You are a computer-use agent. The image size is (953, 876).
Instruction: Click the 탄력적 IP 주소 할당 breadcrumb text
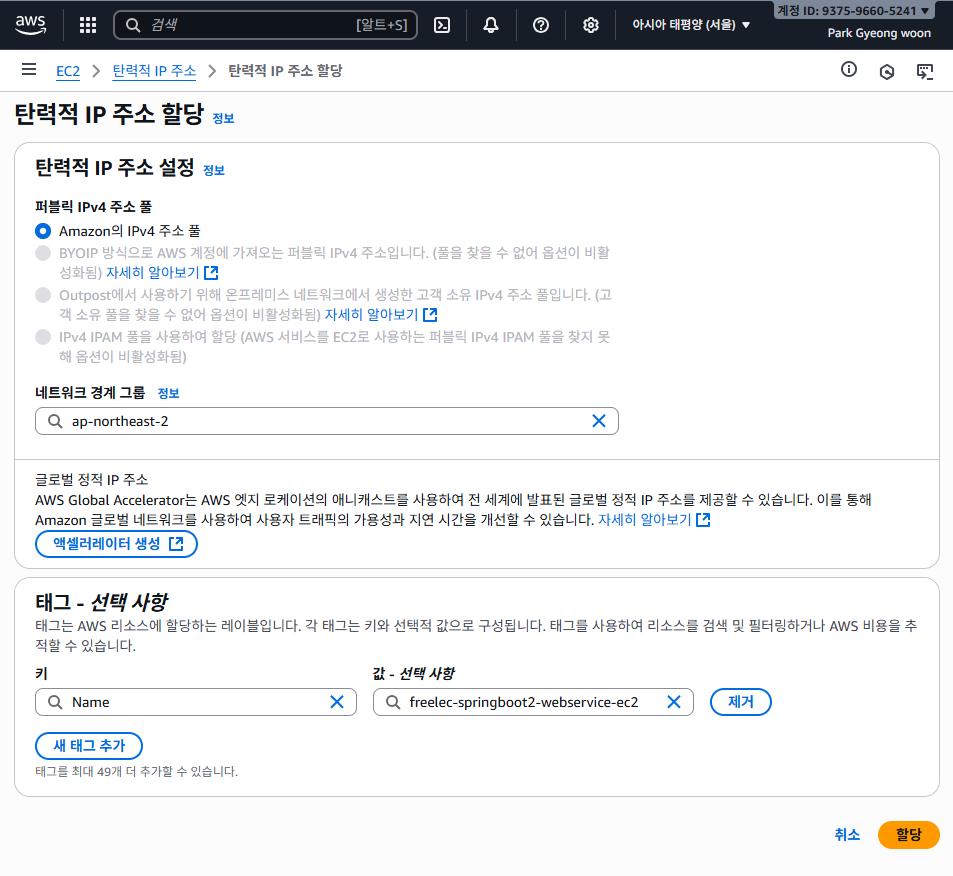coord(285,71)
